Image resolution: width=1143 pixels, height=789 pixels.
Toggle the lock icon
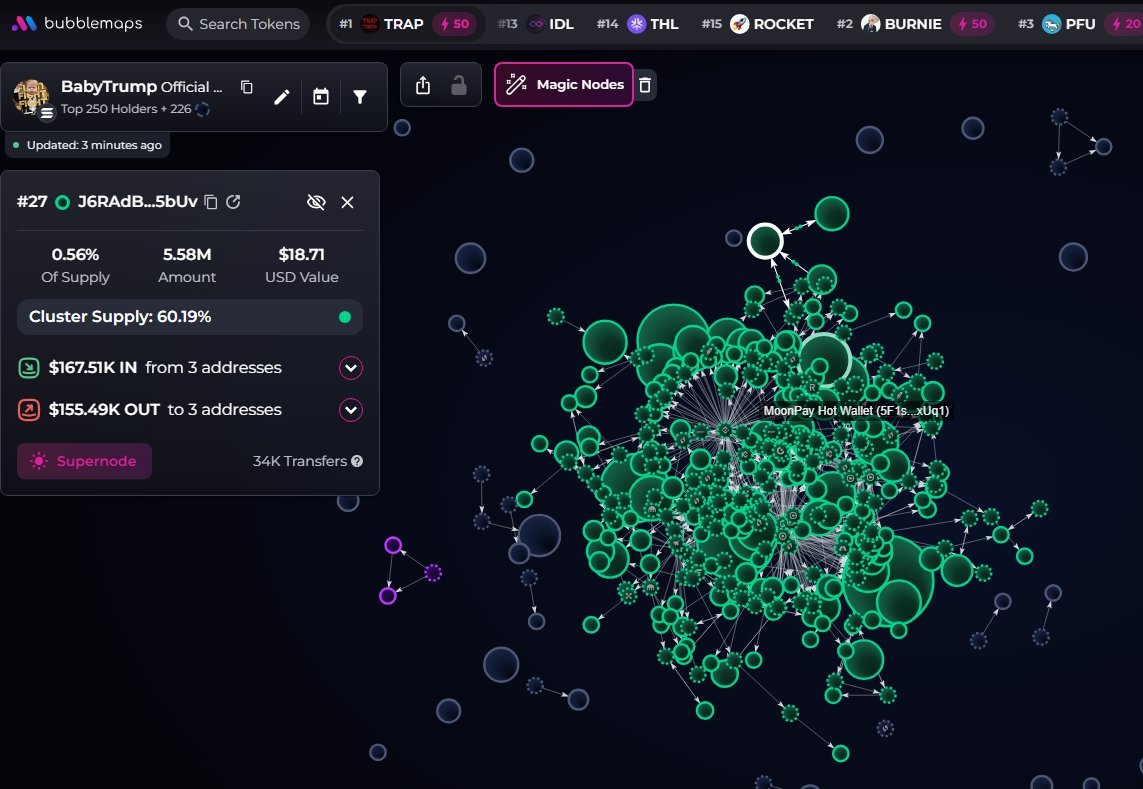pos(459,85)
